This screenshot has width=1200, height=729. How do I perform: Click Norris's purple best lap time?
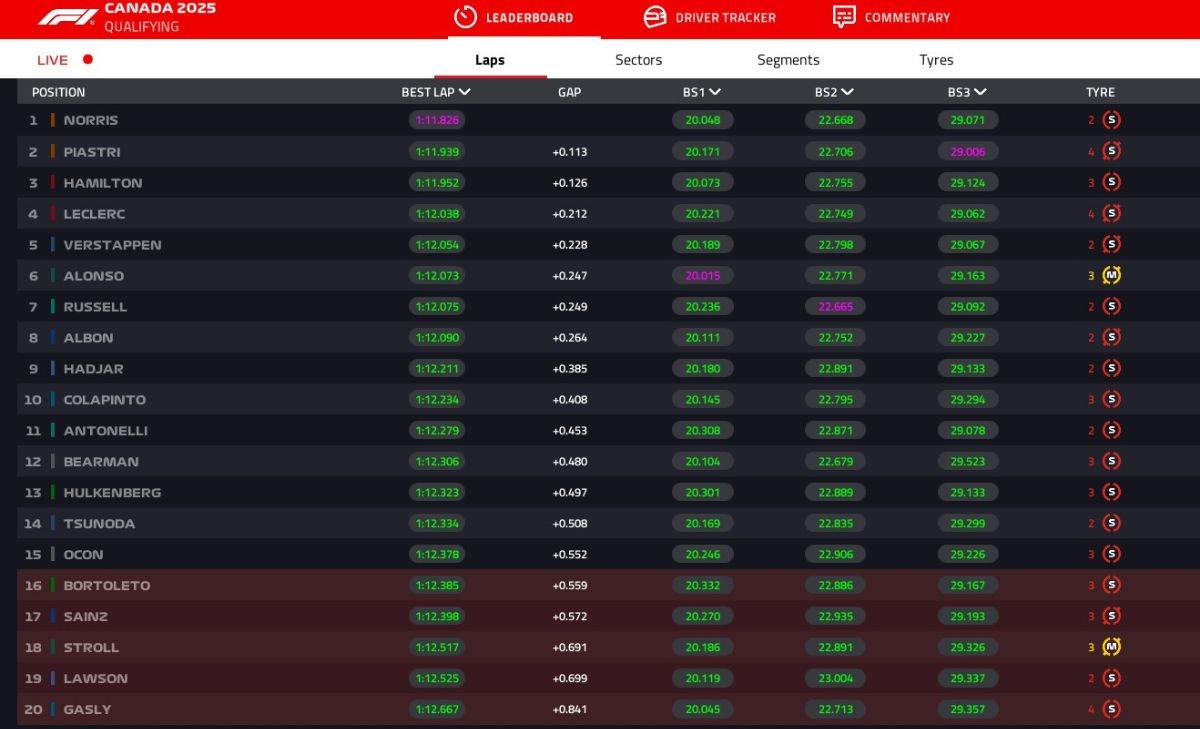pos(436,120)
